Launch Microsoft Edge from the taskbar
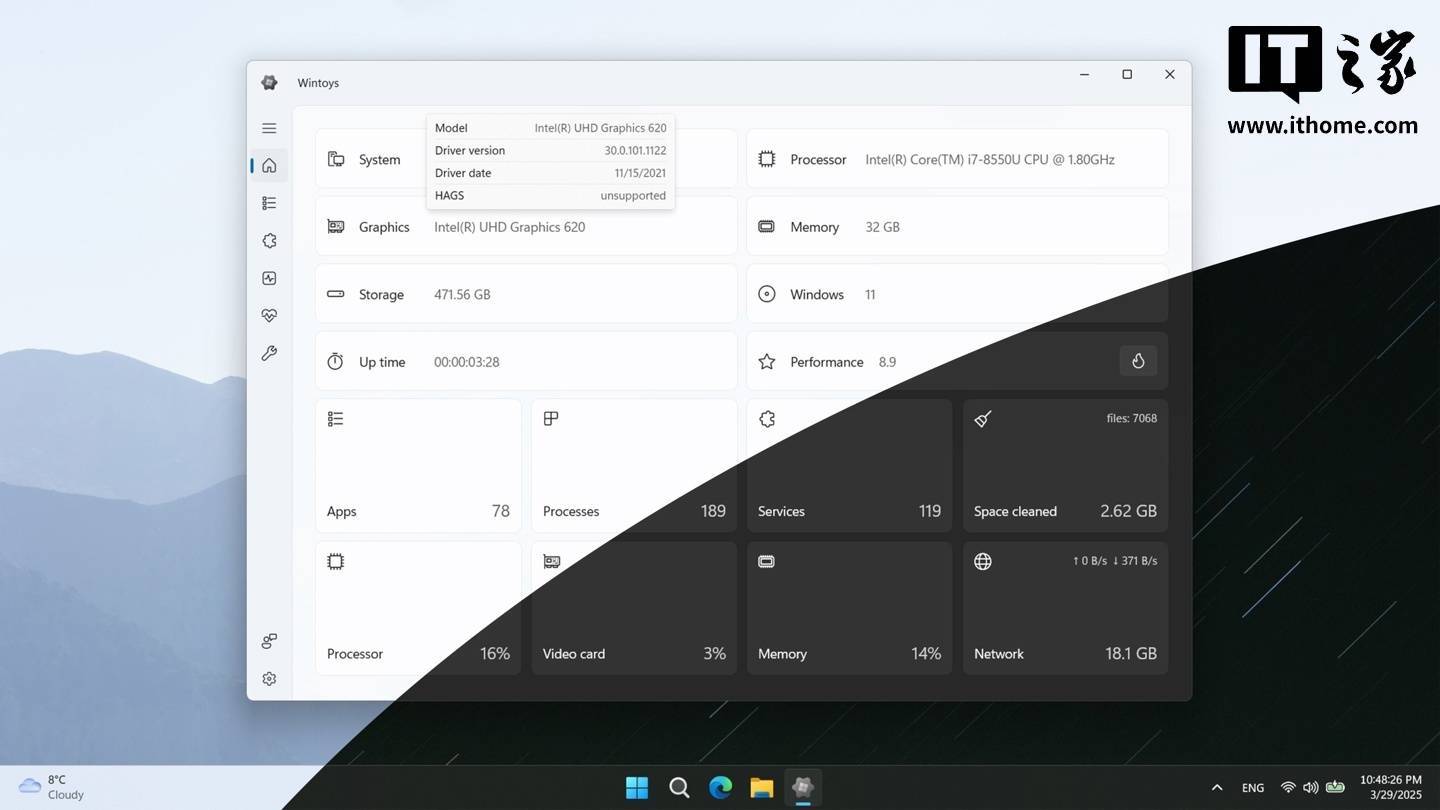This screenshot has height=810, width=1440. [x=720, y=788]
